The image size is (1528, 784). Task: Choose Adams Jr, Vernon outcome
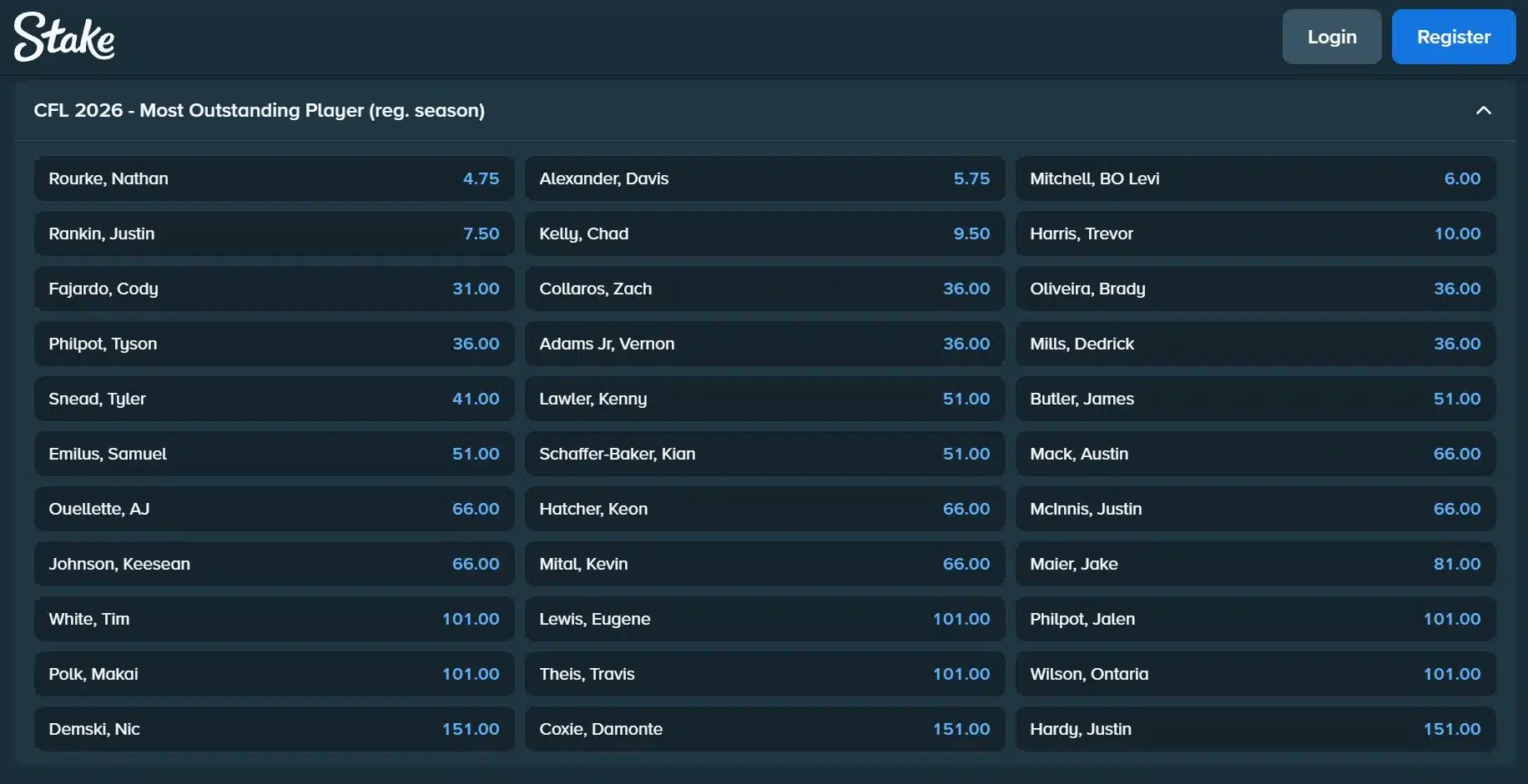click(x=764, y=344)
